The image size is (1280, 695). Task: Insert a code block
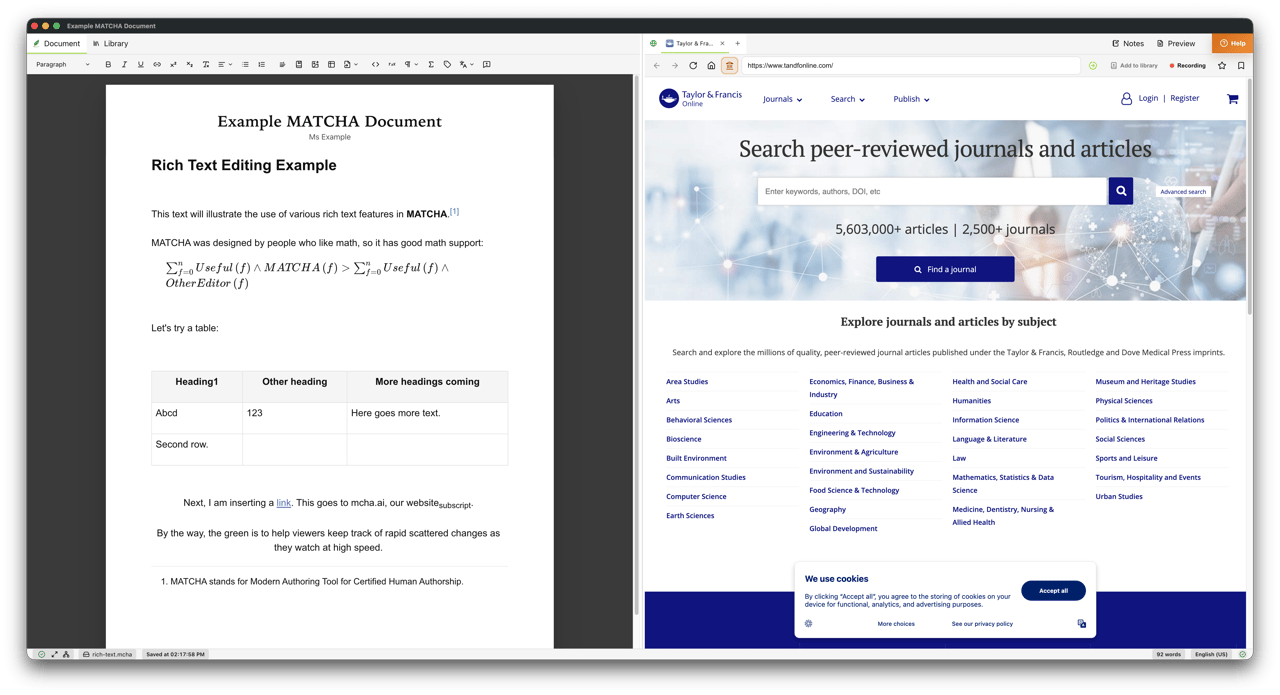(x=375, y=64)
